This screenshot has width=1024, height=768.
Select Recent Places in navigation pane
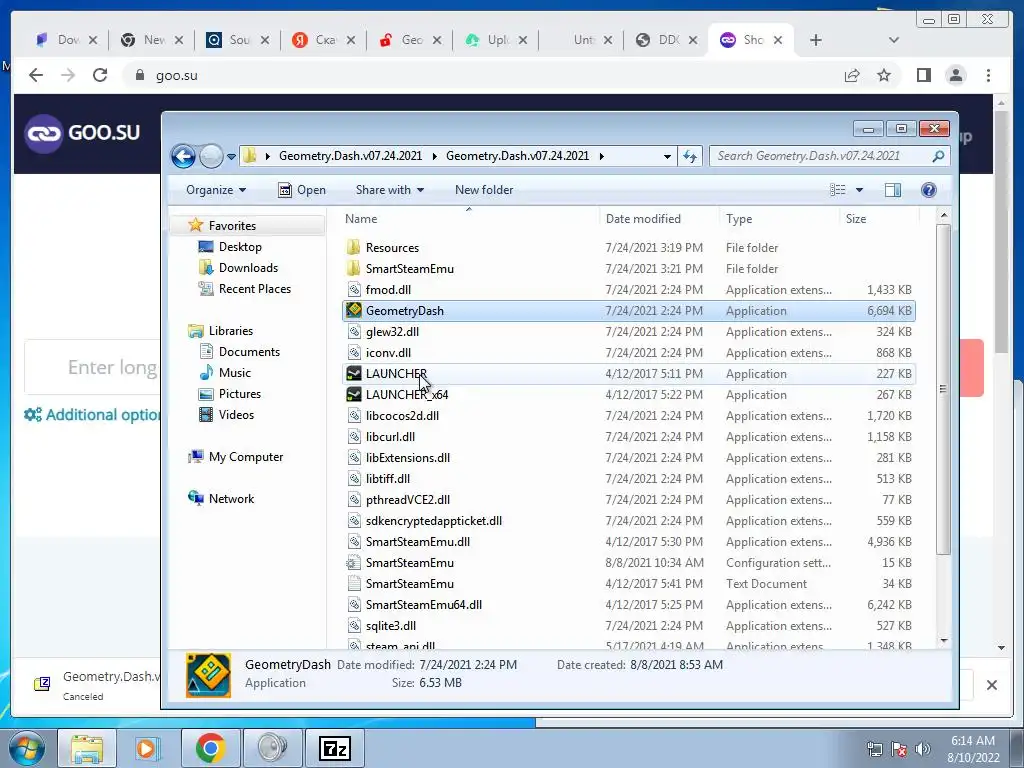[x=255, y=289]
